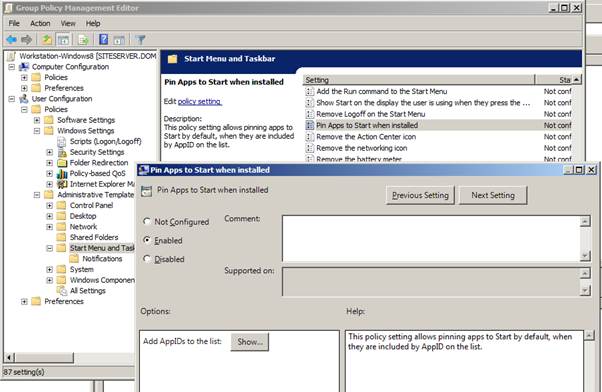Open the File menu

pos(14,23)
